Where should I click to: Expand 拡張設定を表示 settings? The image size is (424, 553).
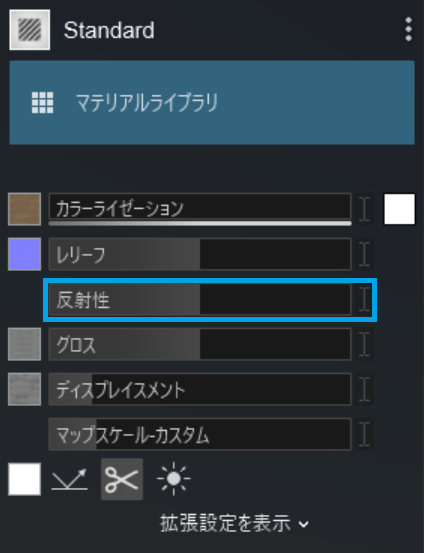pyautogui.click(x=235, y=523)
